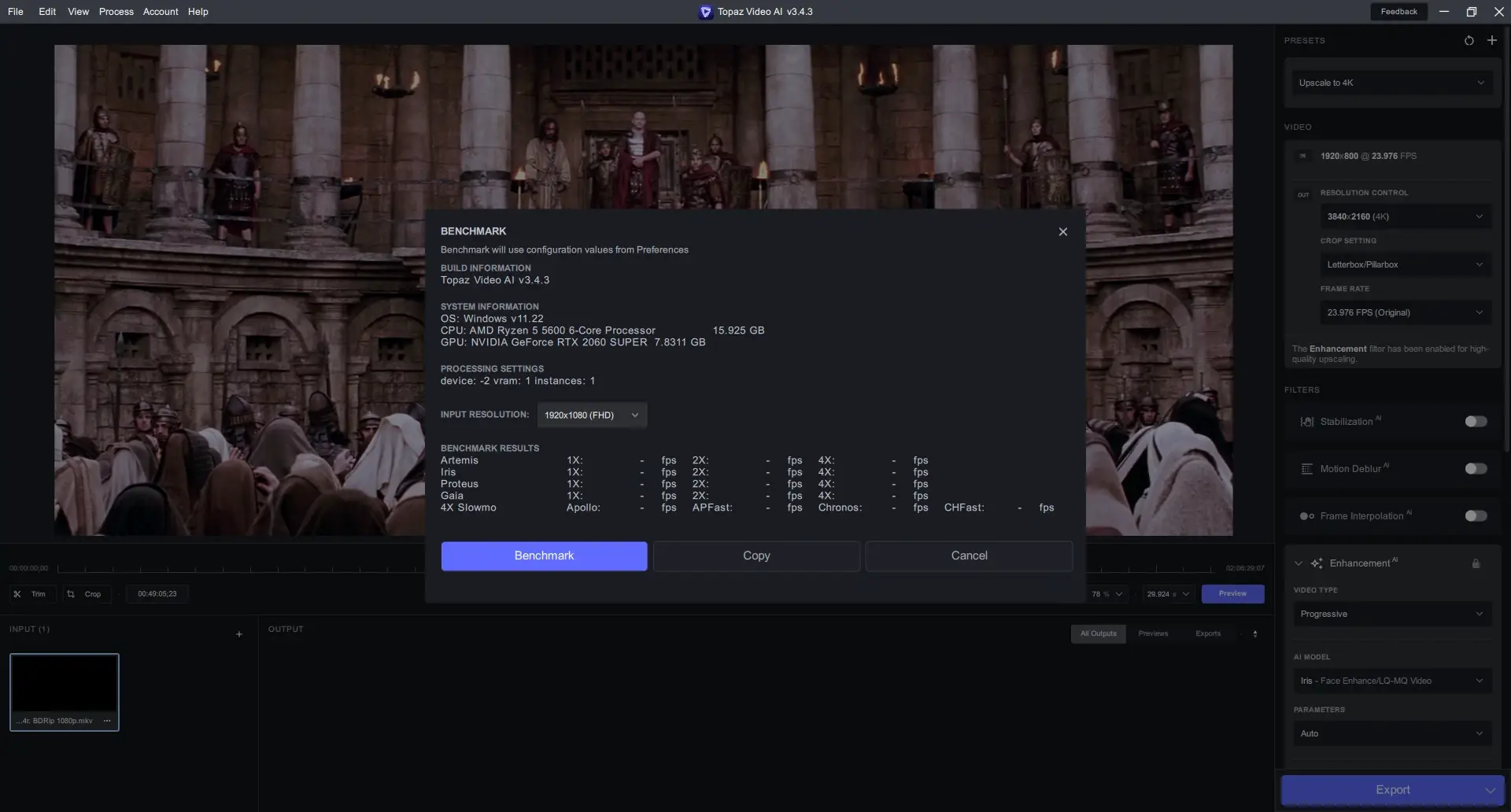Click the Stabilization hand icon

pyautogui.click(x=1306, y=422)
